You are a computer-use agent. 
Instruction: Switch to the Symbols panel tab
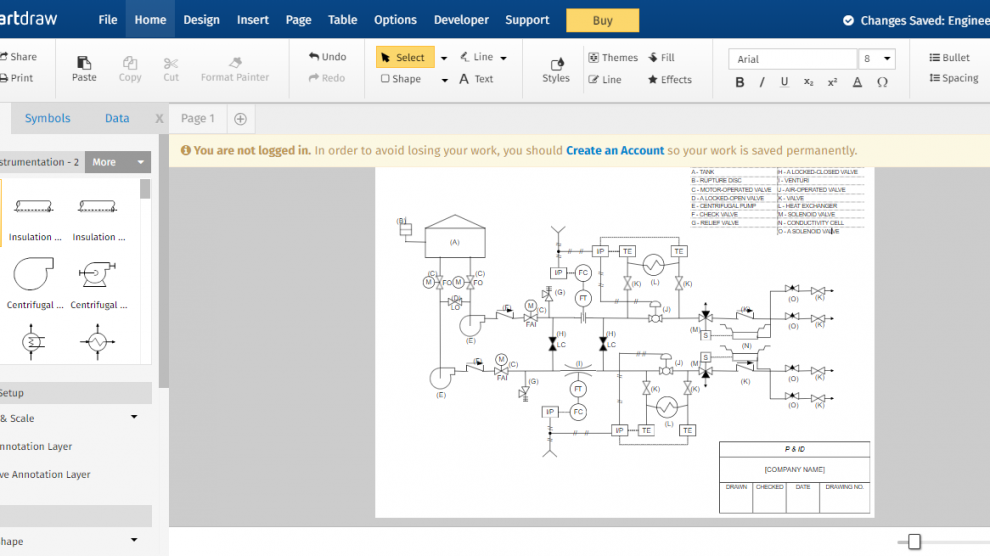click(47, 118)
